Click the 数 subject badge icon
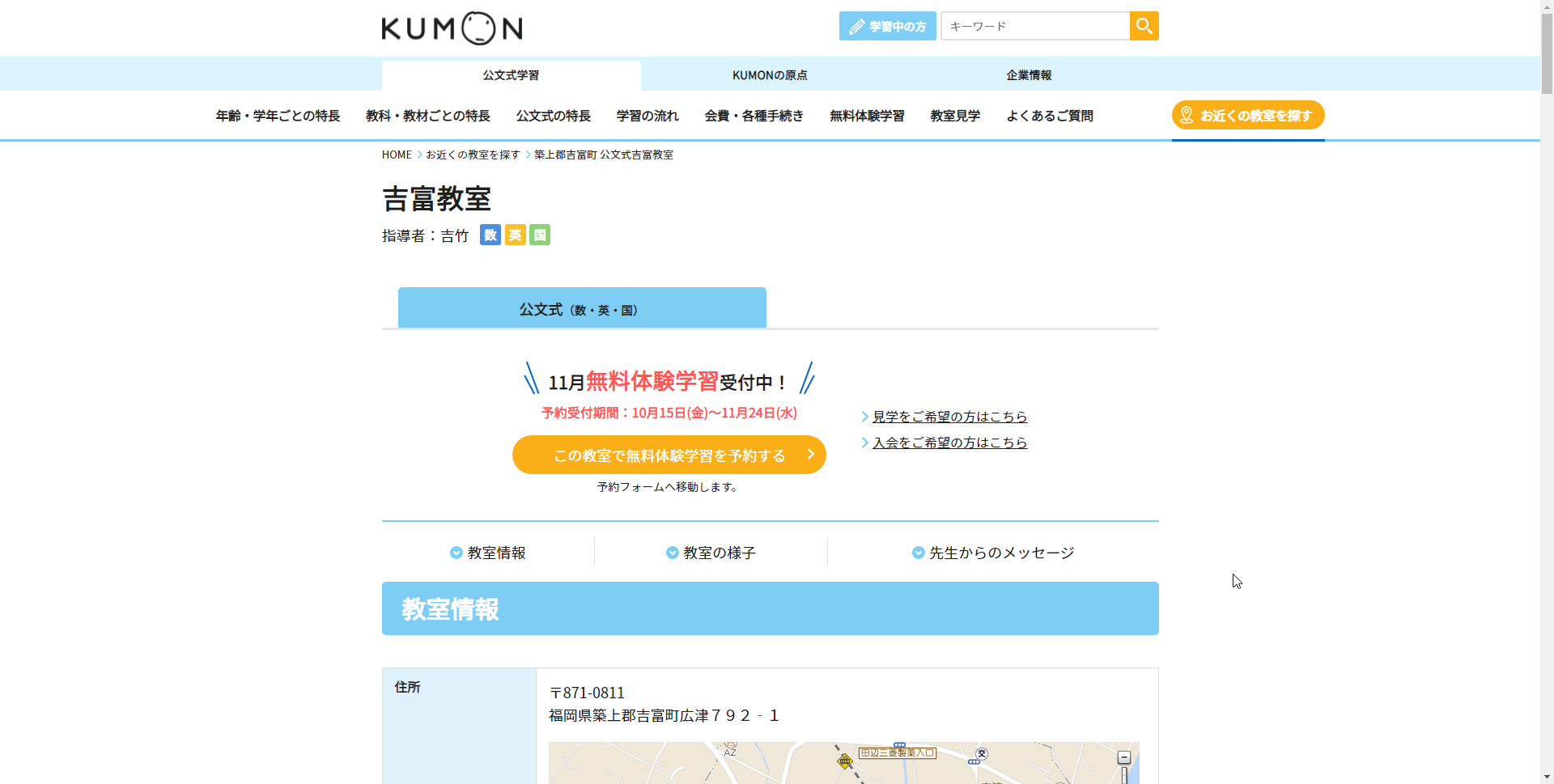The height and width of the screenshot is (784, 1554). (490, 235)
